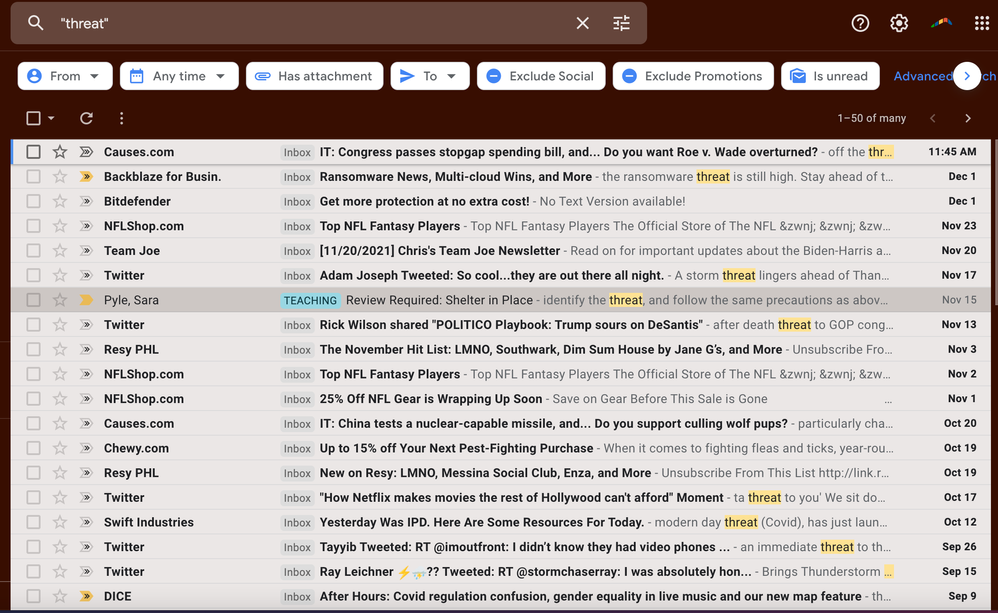Viewport: 998px width, 613px height.
Task: Toggle importance marker for Bitdefender email
Action: [86, 202]
